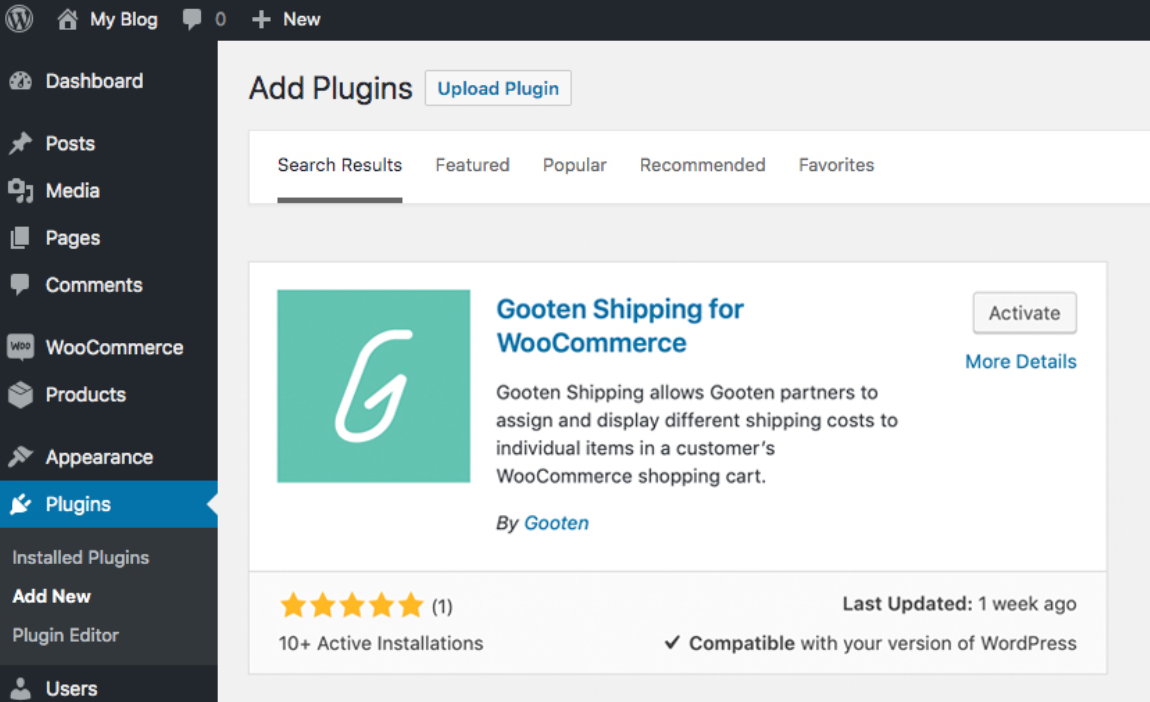The width and height of the screenshot is (1150, 702).
Task: Switch to the Featured tab
Action: [472, 165]
